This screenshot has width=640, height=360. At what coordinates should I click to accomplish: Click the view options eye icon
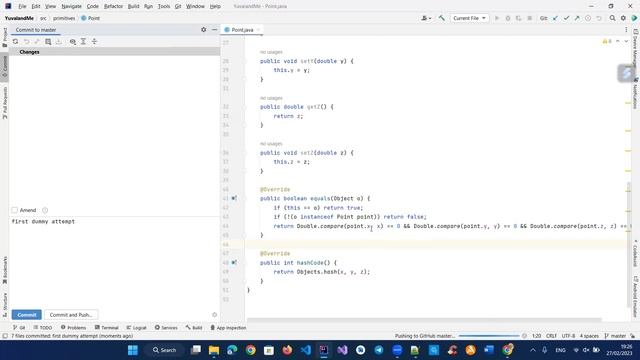(x=73, y=42)
